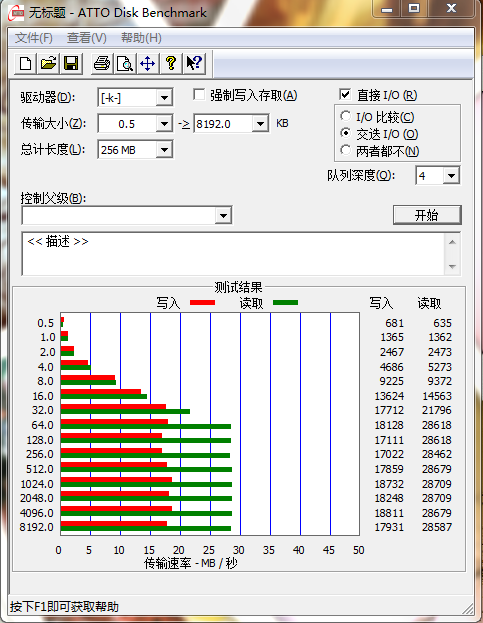Click the read value 635 for 0.5 KB

tap(442, 323)
